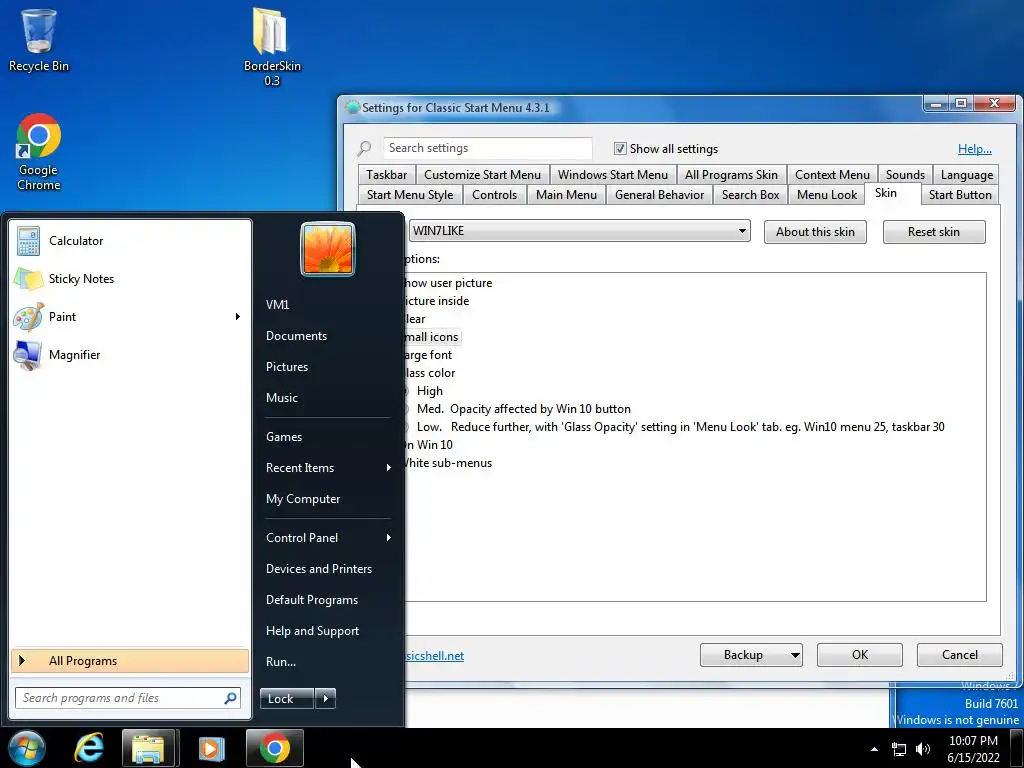Open the classicshell.net link
The width and height of the screenshot is (1024, 768).
434,656
